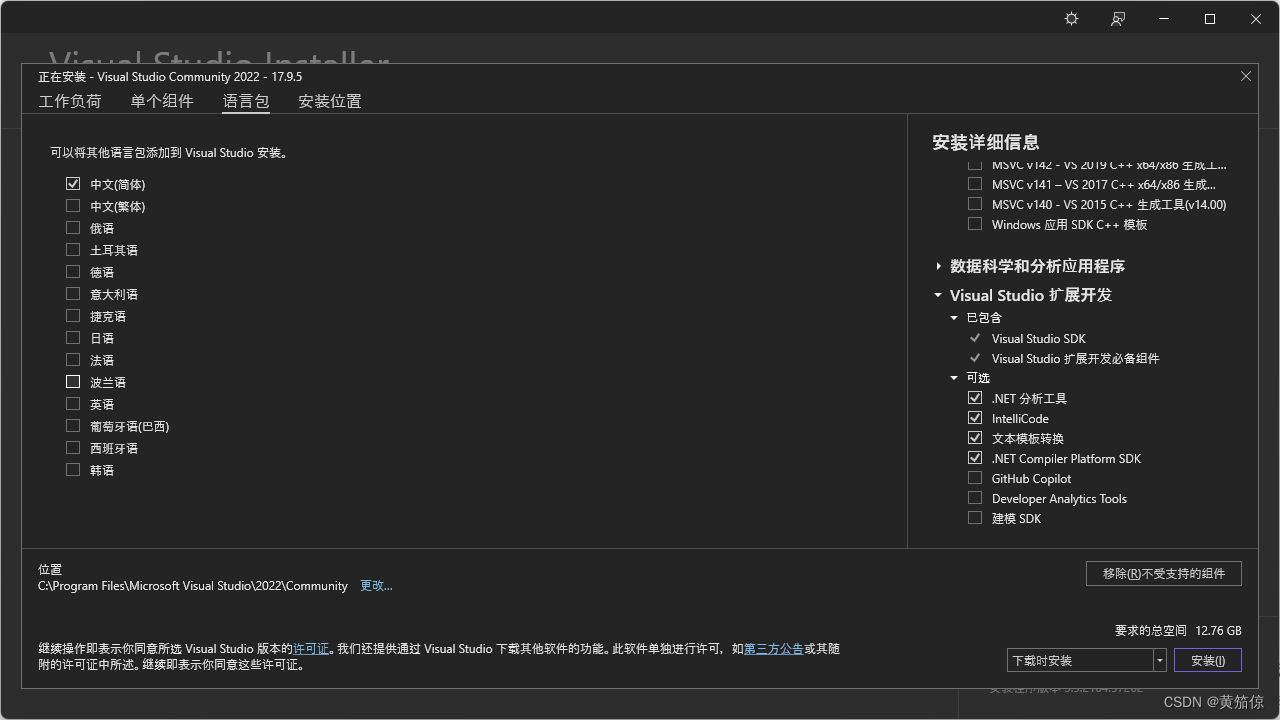Close the installation dialog with X

(1246, 76)
